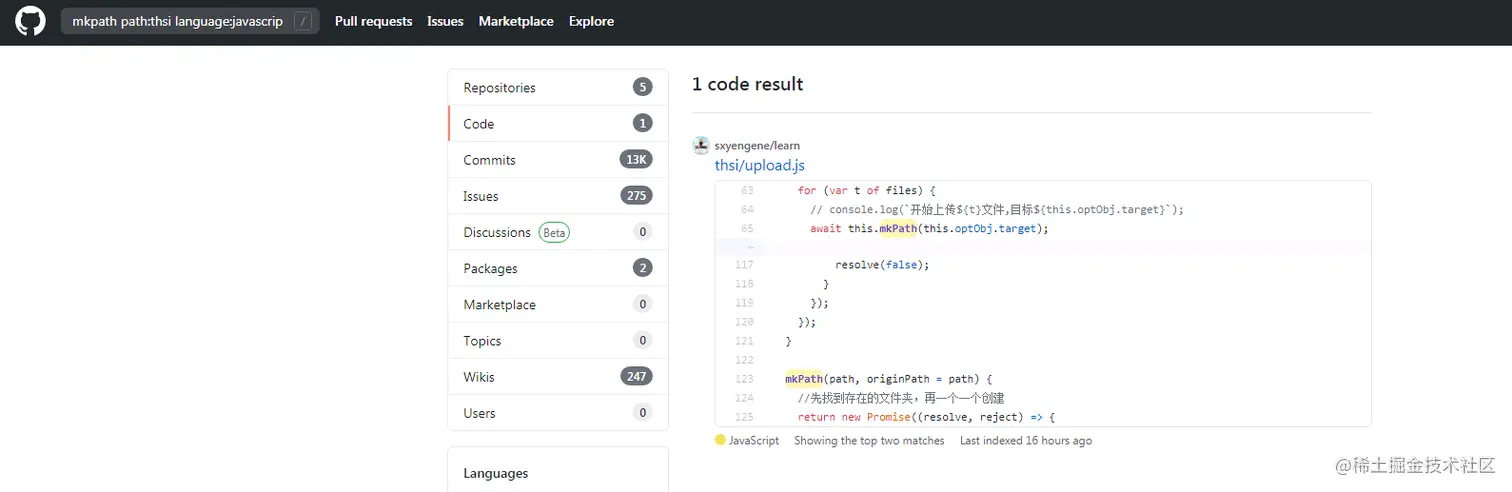Click the 247 Wikis count badge
Viewport: 1512px width, 492px height.
click(636, 377)
